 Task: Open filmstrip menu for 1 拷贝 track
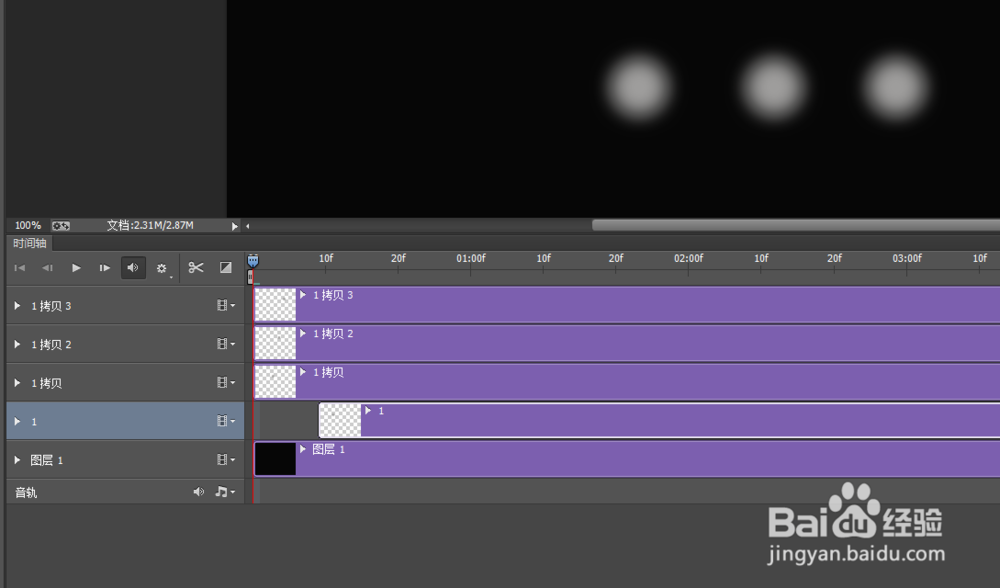pyautogui.click(x=225, y=382)
